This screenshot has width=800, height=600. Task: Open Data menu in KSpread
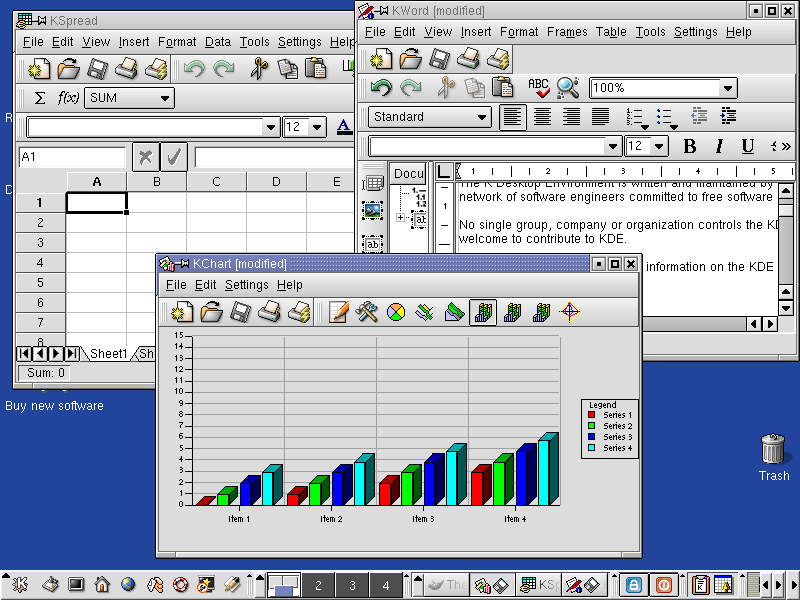point(218,42)
